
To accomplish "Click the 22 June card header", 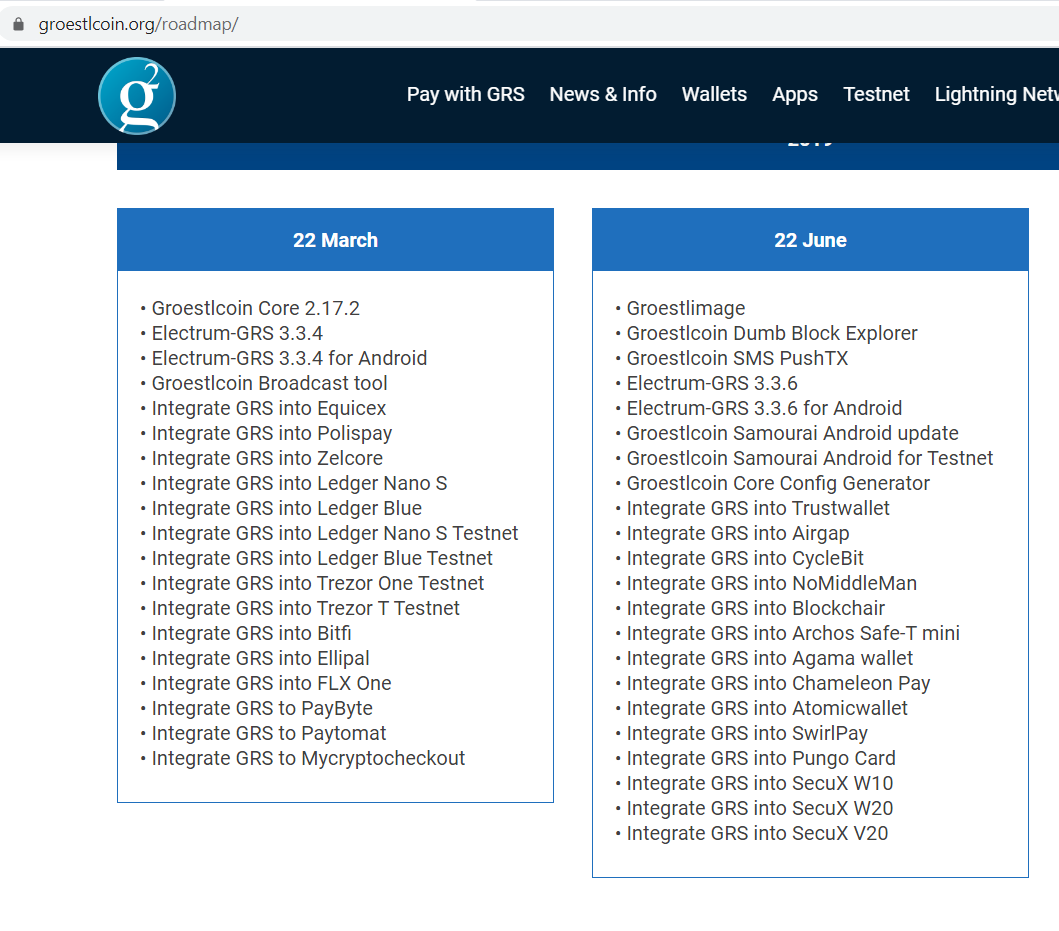I will [810, 240].
